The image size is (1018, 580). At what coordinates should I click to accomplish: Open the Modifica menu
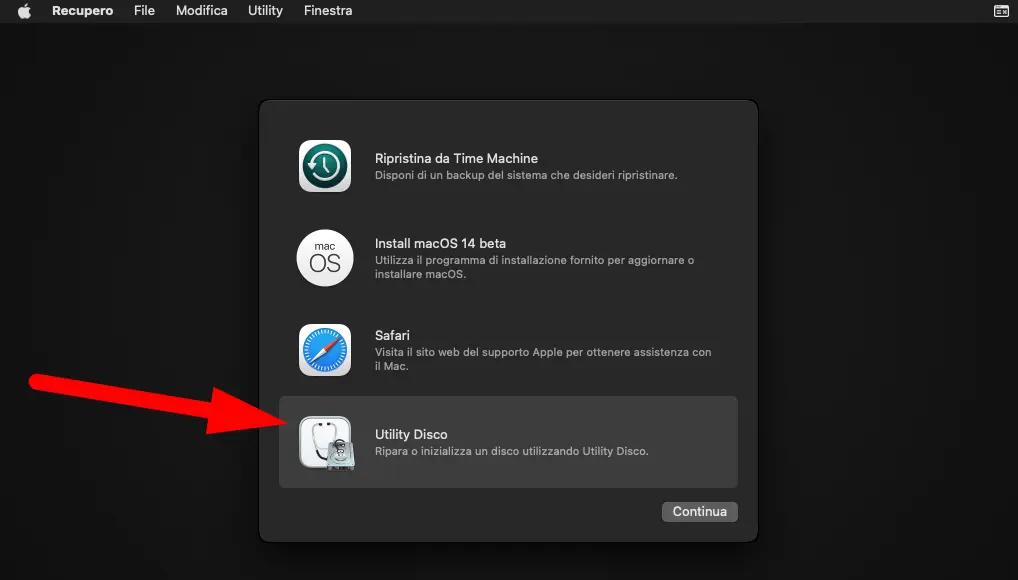[x=201, y=11]
